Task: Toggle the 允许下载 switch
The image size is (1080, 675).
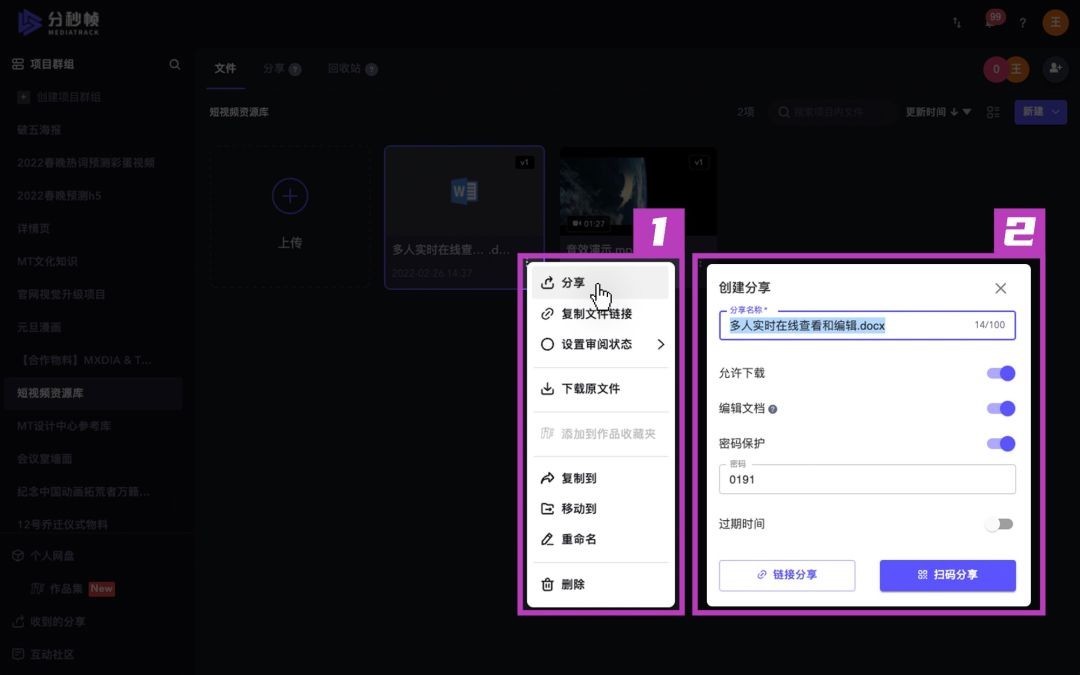Action: point(1000,373)
